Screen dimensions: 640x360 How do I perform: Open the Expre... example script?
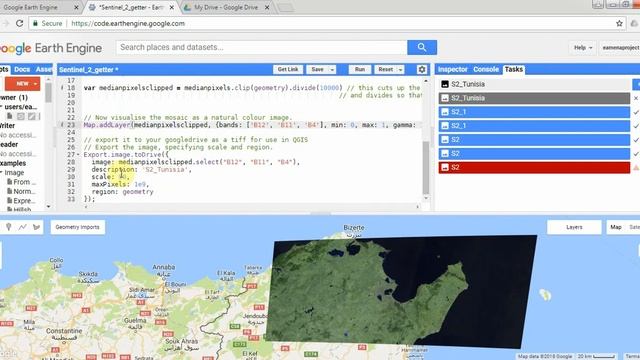[x=22, y=201]
